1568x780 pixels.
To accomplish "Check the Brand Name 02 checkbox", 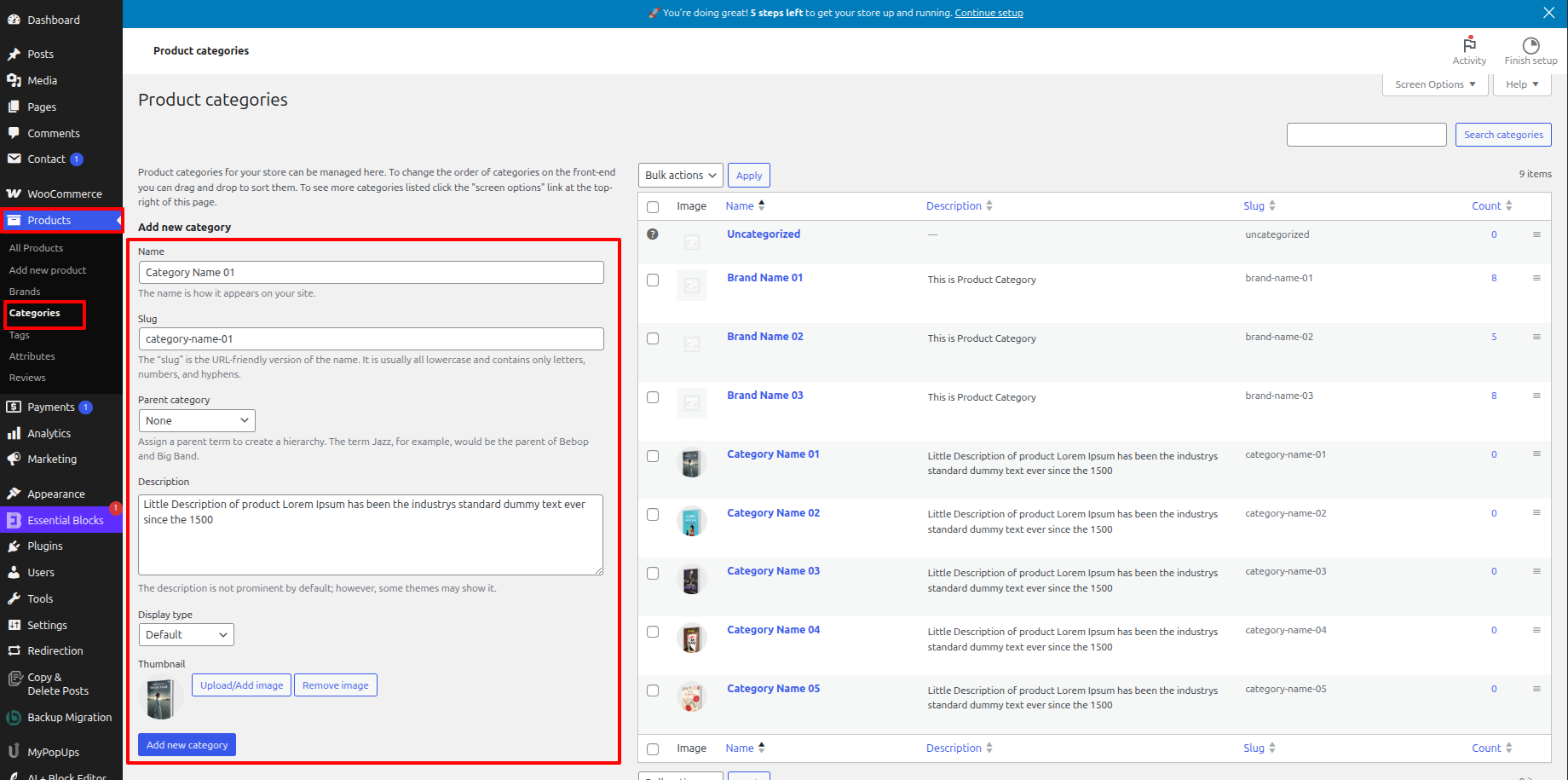I will click(x=653, y=338).
